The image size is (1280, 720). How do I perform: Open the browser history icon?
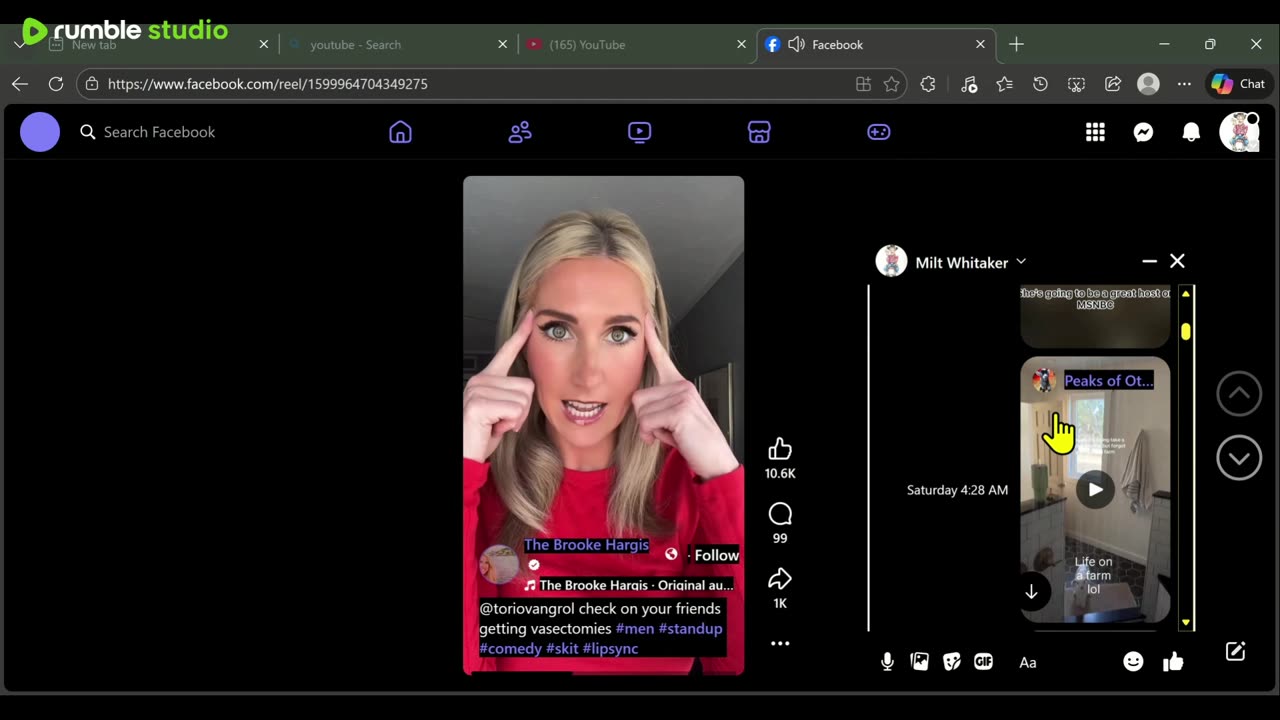(1040, 84)
